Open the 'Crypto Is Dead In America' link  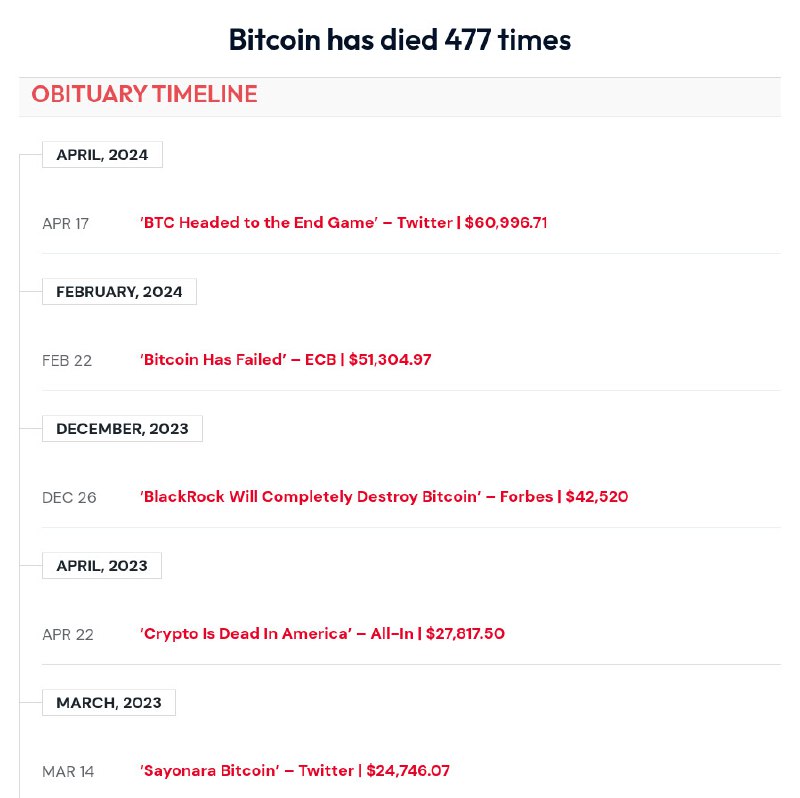click(x=322, y=634)
